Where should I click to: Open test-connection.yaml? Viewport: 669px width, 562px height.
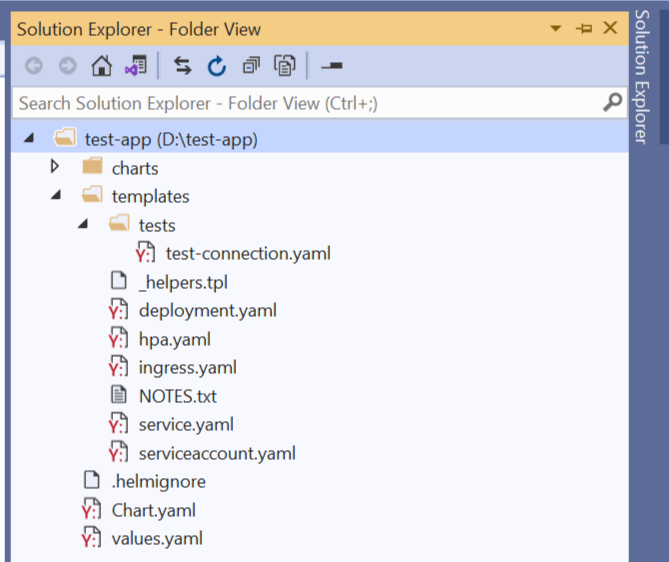coord(248,253)
